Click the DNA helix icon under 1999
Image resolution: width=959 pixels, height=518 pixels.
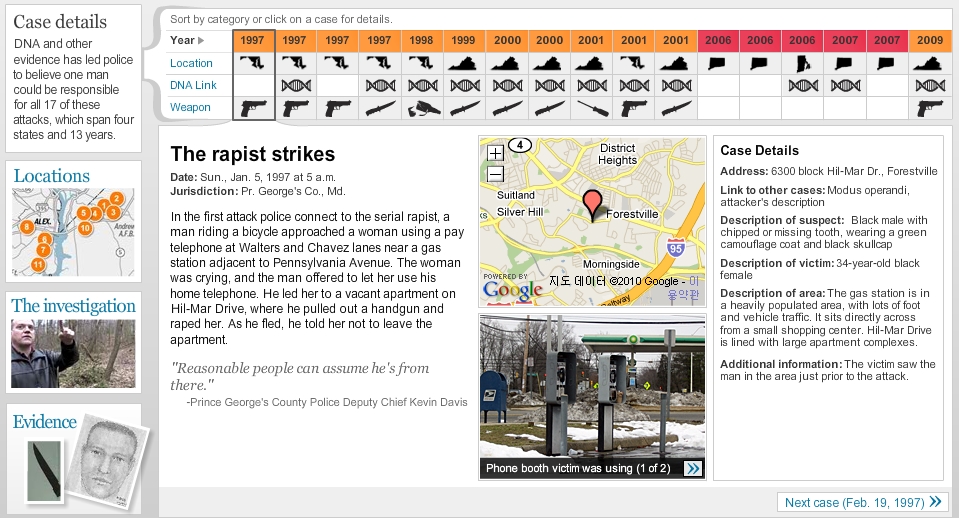465,86
